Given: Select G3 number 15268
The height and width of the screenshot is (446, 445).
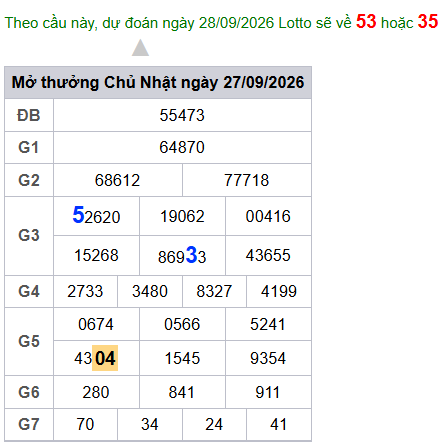Looking at the screenshot, I should click(x=96, y=255).
